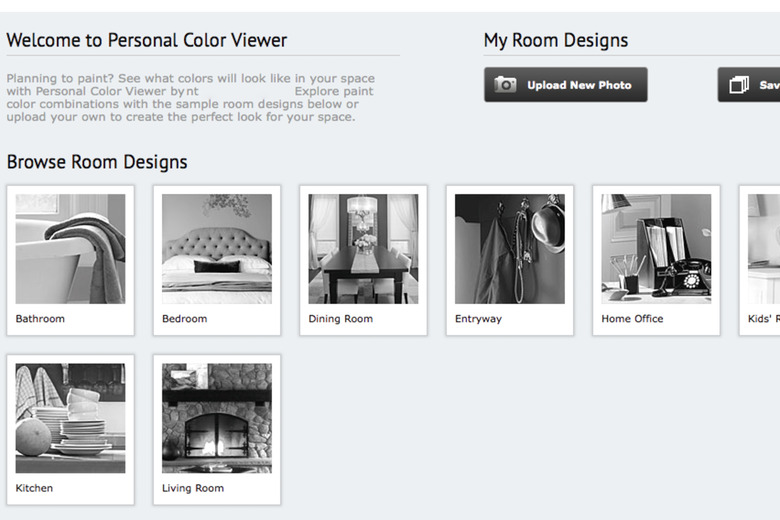Click the "Kids'" caption text at right edge

763,319
